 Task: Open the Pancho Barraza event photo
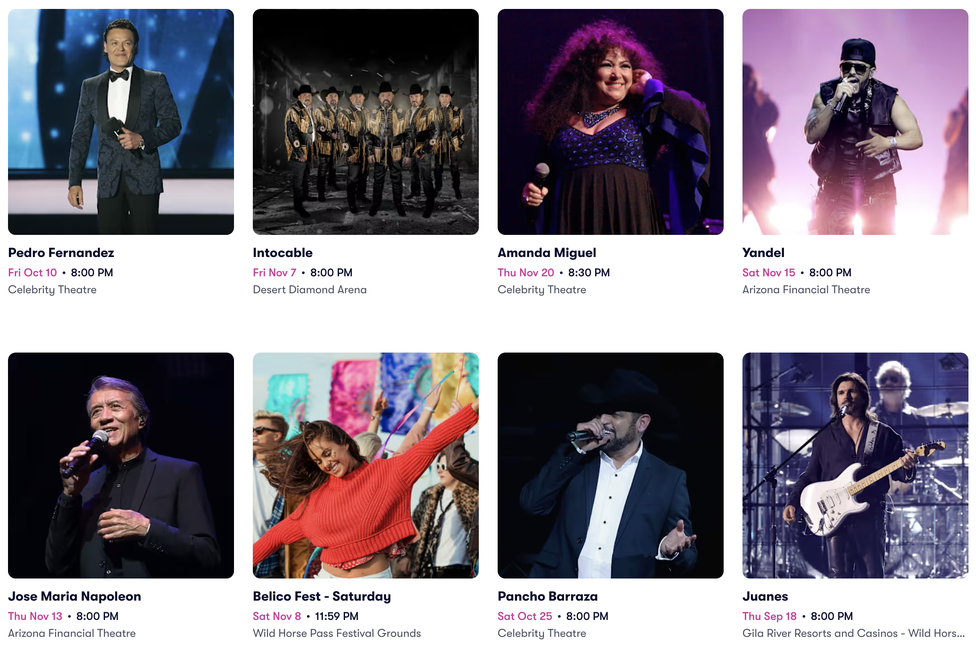pyautogui.click(x=611, y=465)
